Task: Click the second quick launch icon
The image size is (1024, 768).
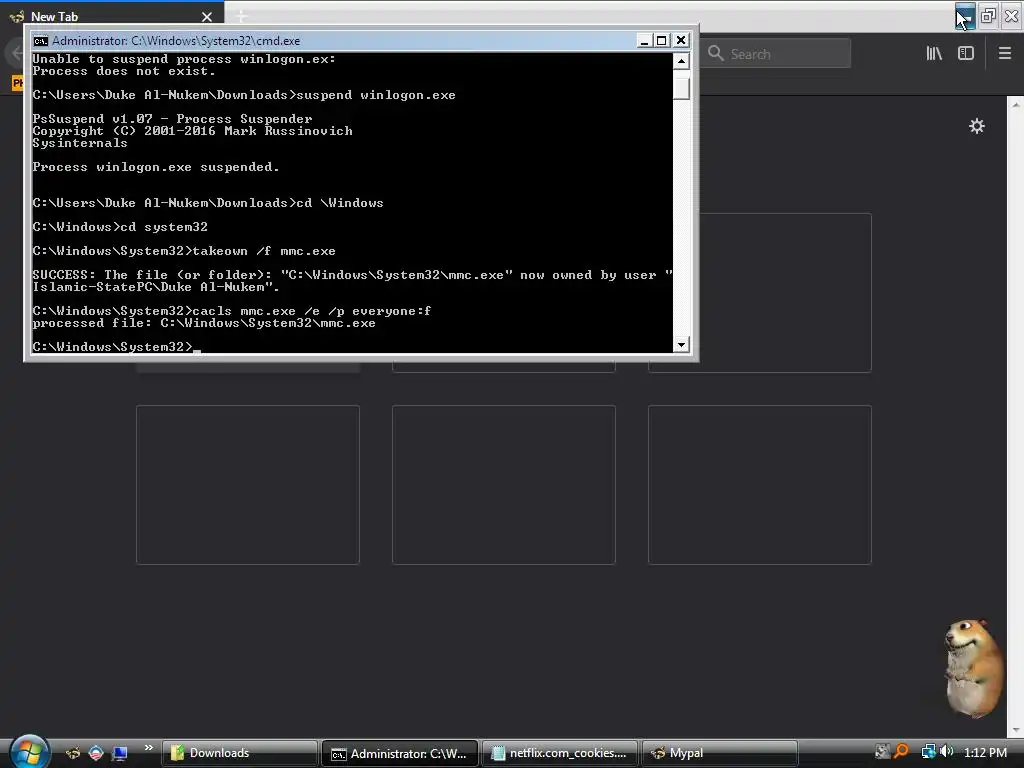Action: pos(96,753)
